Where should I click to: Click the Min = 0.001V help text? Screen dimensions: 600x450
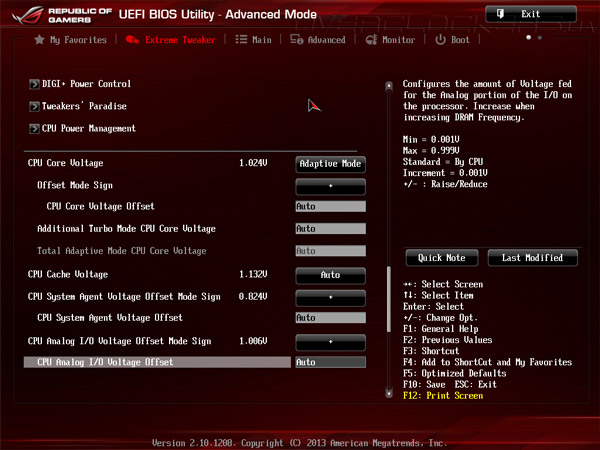[x=431, y=140]
